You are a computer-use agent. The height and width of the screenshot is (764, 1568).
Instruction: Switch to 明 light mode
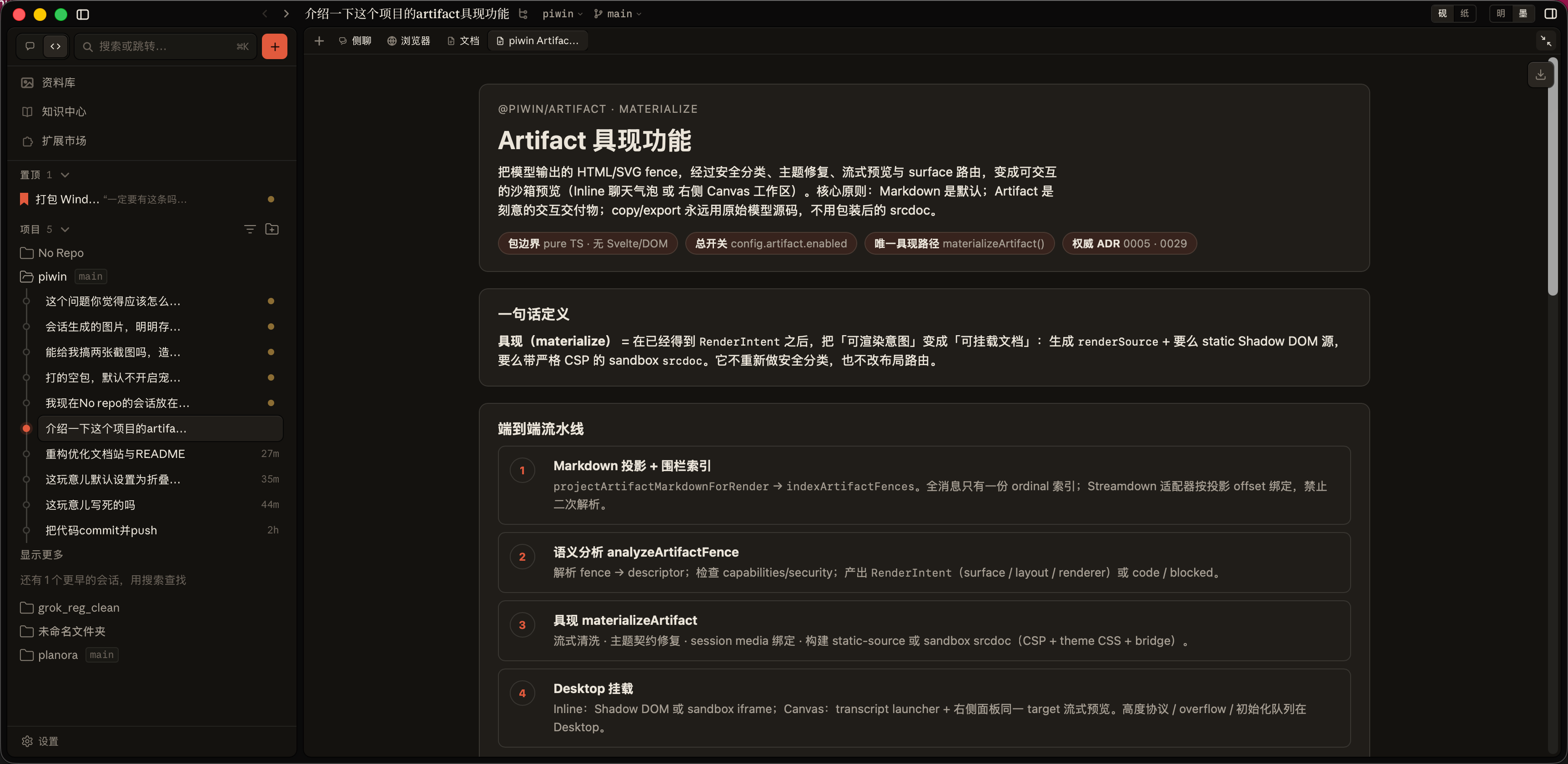1500,13
